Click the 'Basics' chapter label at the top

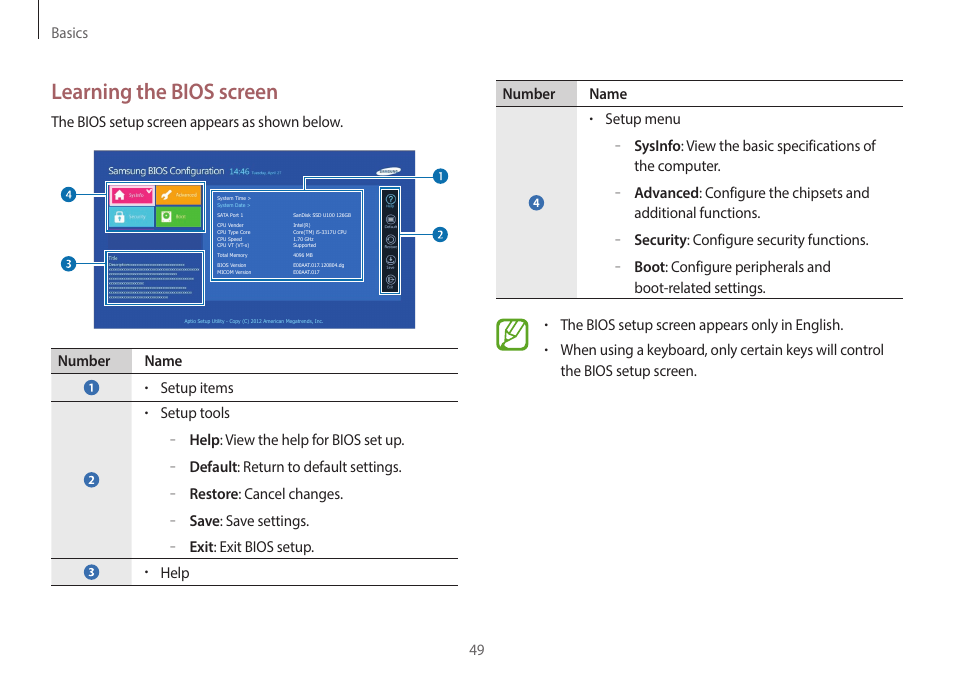pos(69,33)
